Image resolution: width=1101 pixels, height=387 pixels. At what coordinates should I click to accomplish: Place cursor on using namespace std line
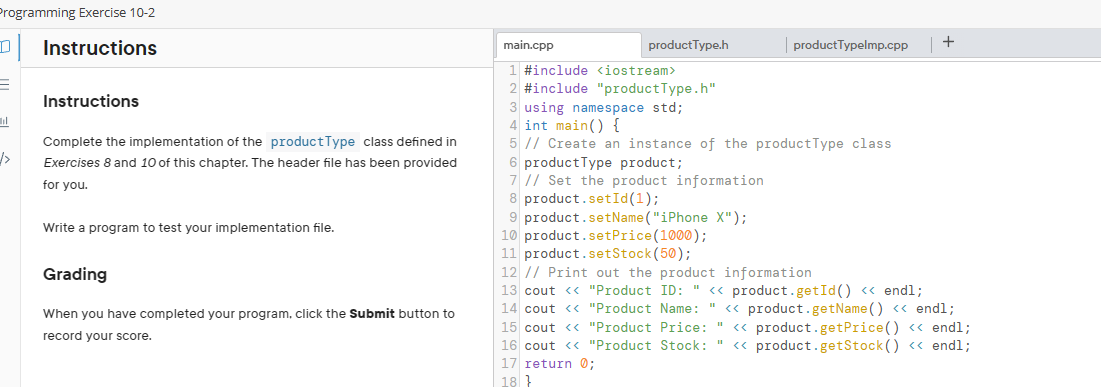tap(604, 107)
